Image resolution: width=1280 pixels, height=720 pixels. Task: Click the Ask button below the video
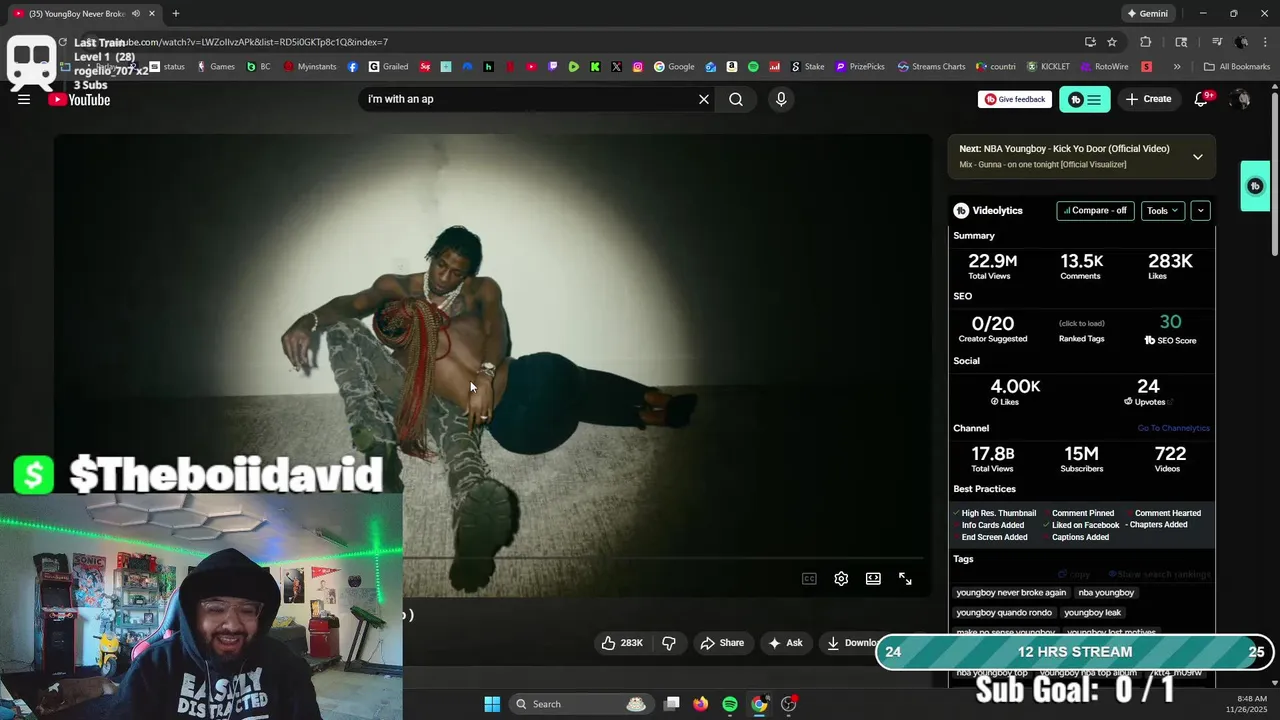pyautogui.click(x=785, y=643)
